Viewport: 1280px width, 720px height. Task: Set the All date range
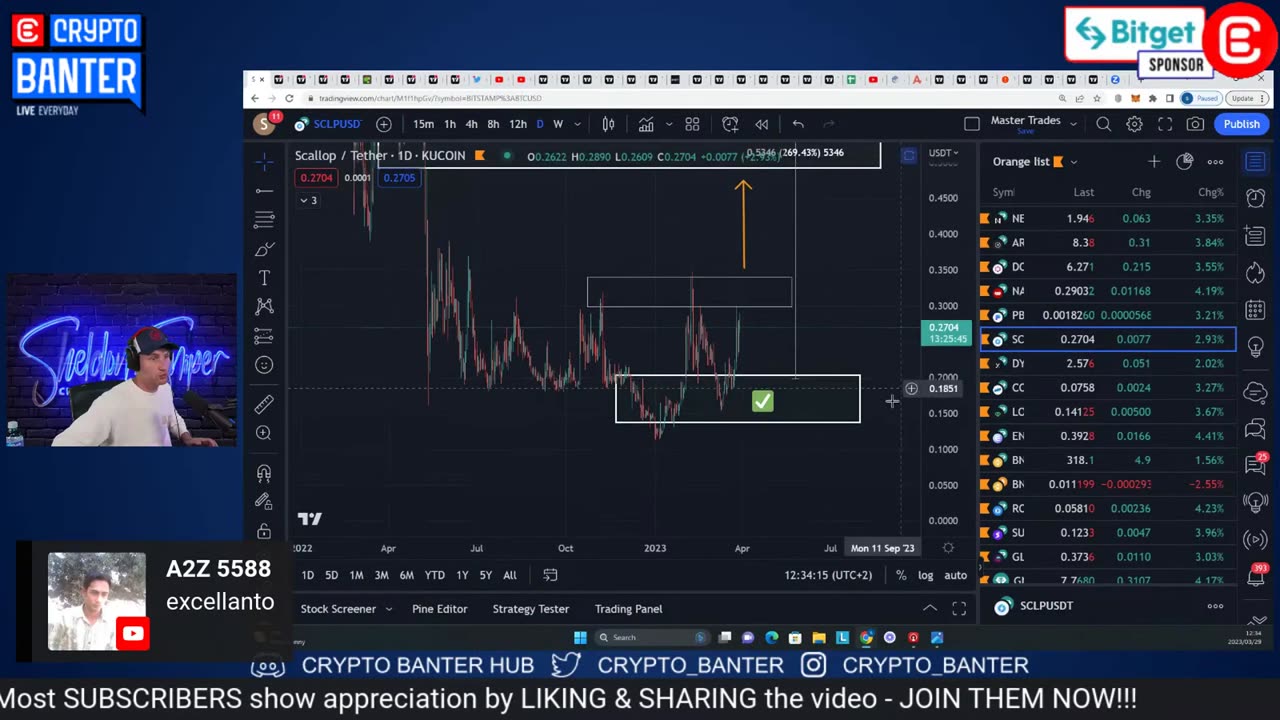click(509, 575)
